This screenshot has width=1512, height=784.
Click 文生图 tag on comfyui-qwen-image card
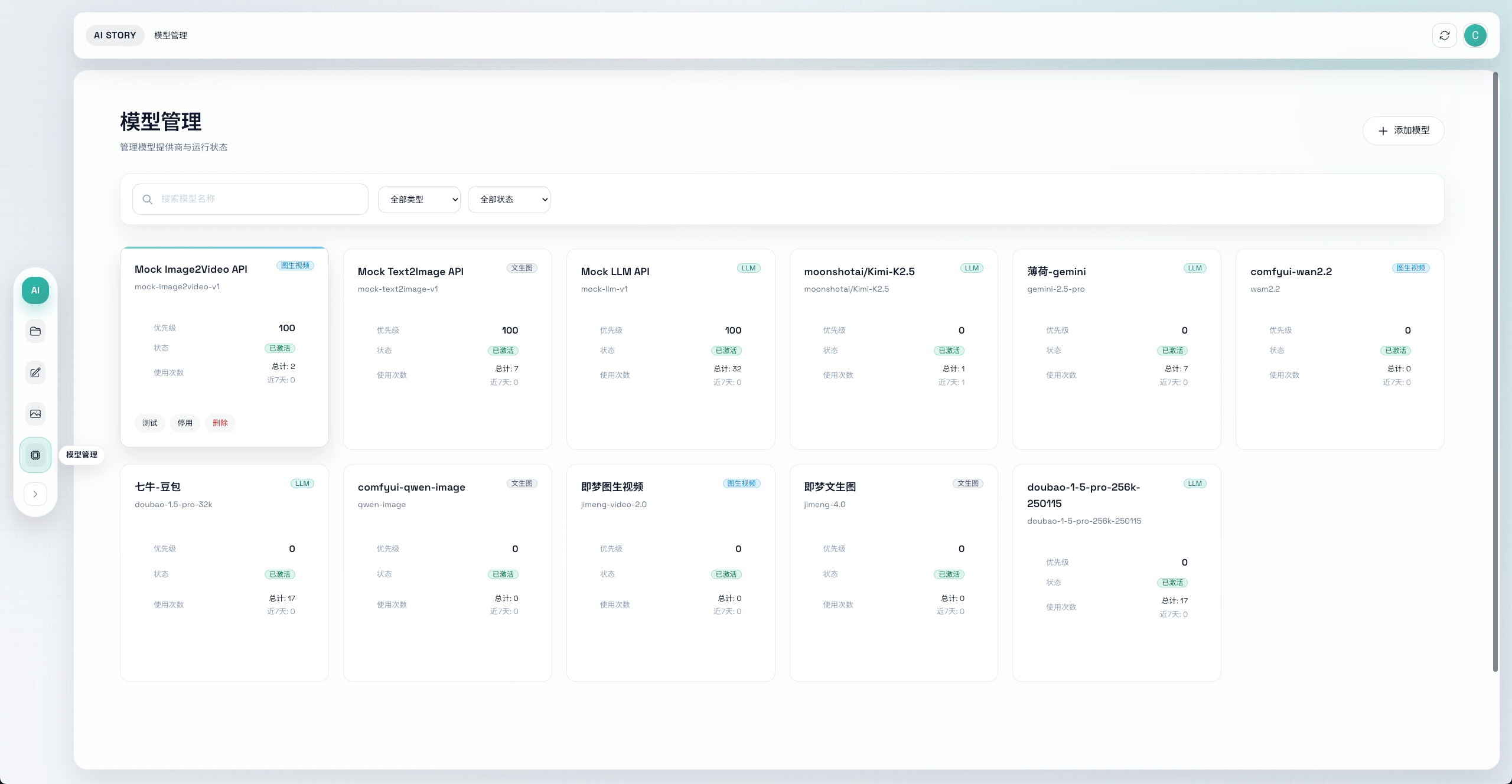(x=522, y=484)
